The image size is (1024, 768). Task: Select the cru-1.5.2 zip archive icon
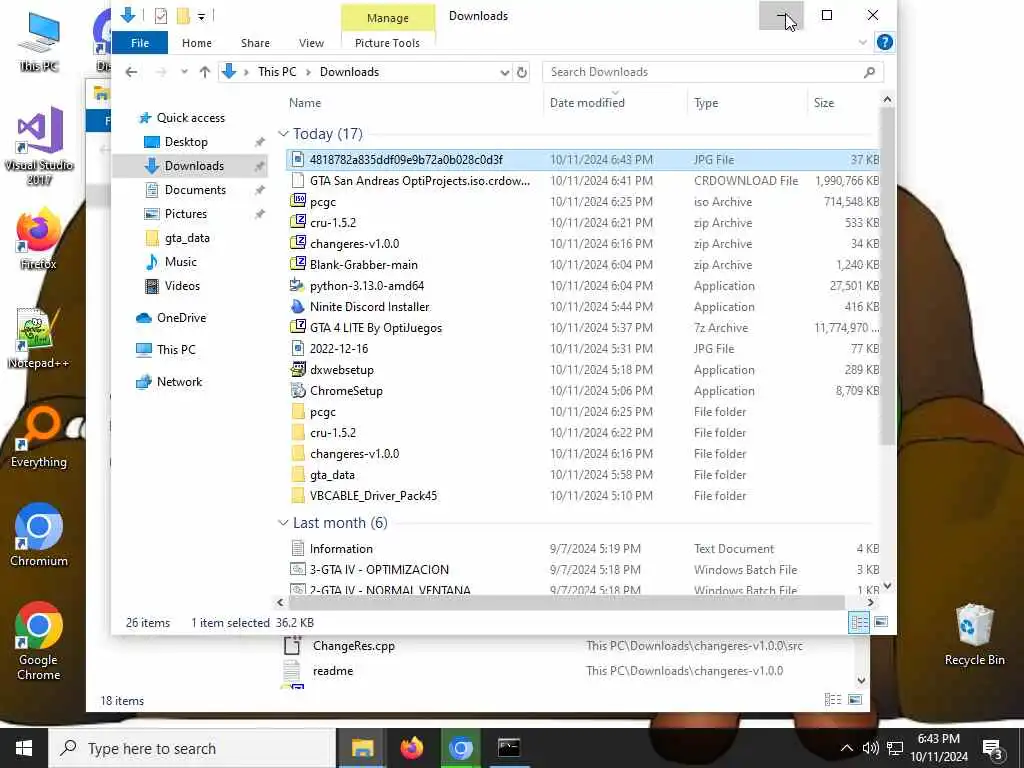[298, 222]
